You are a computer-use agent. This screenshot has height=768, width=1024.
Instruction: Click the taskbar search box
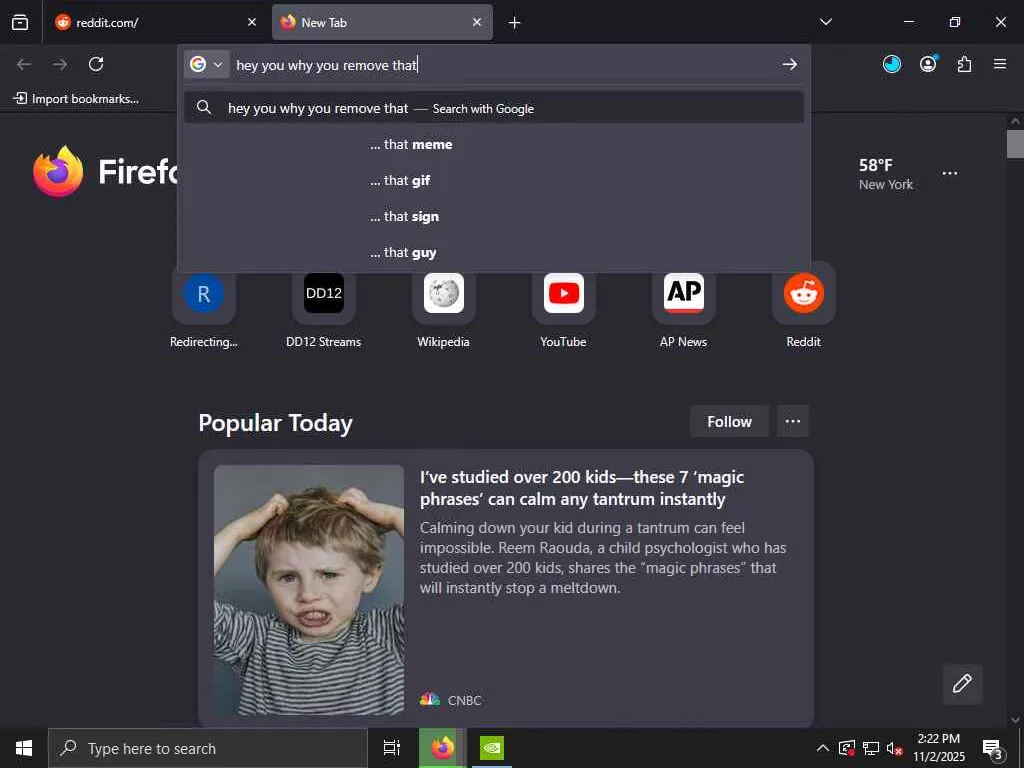pyautogui.click(x=208, y=748)
